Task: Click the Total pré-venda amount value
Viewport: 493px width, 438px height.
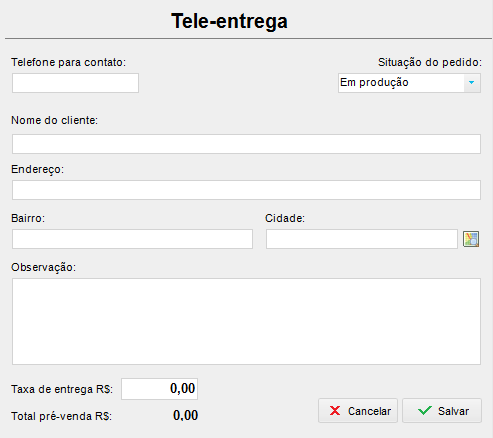Action: pyautogui.click(x=185, y=416)
